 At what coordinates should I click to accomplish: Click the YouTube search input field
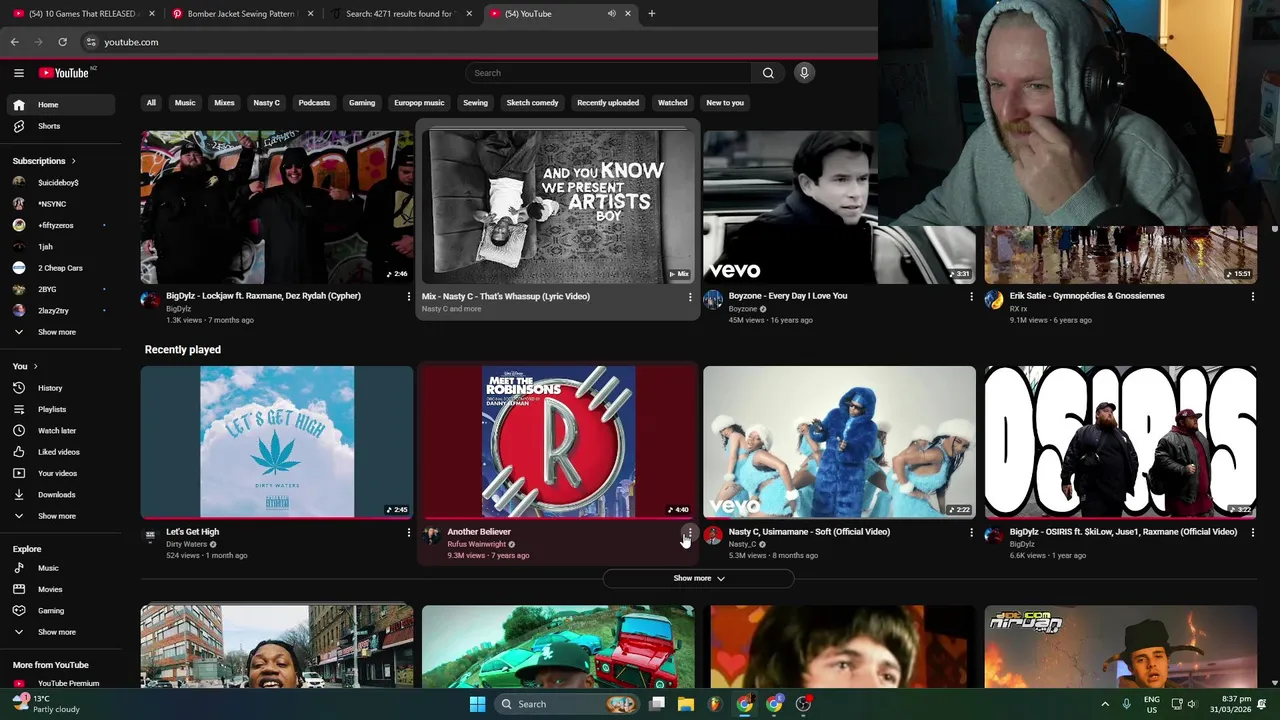608,73
